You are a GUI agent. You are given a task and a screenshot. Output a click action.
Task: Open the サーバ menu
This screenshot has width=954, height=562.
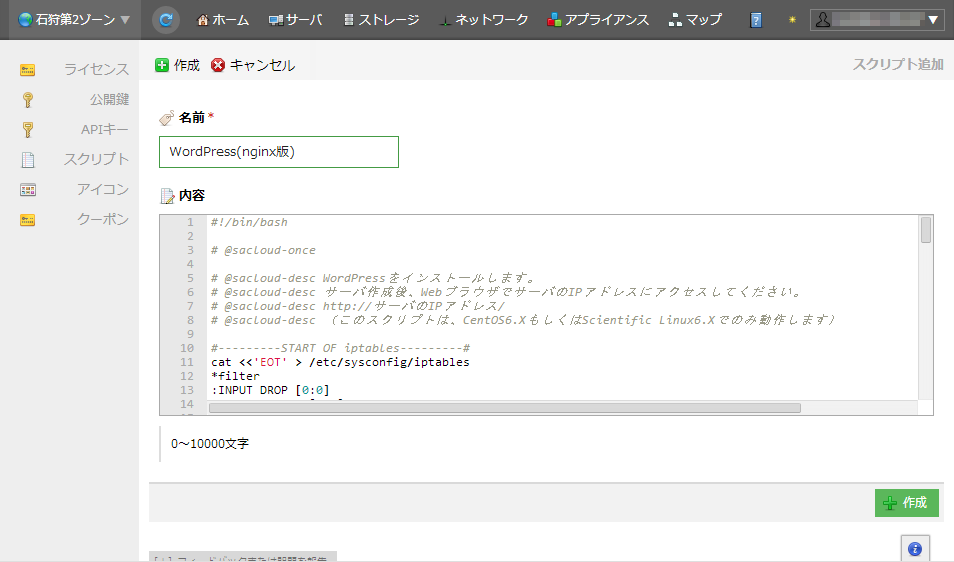(x=296, y=20)
